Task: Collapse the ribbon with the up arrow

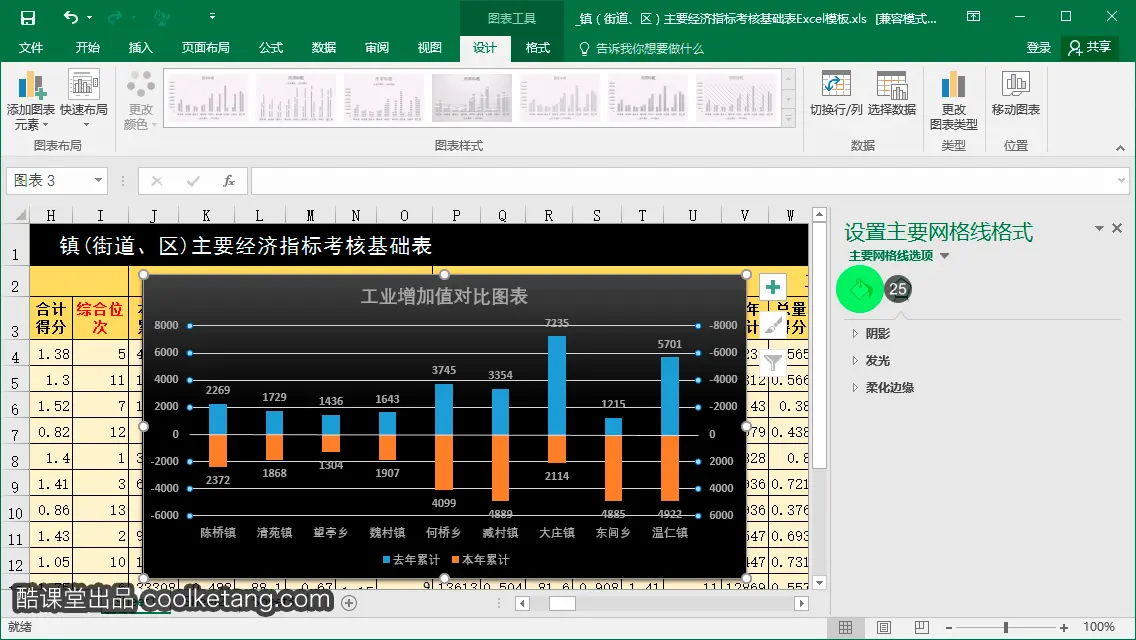Action: pos(1120,148)
